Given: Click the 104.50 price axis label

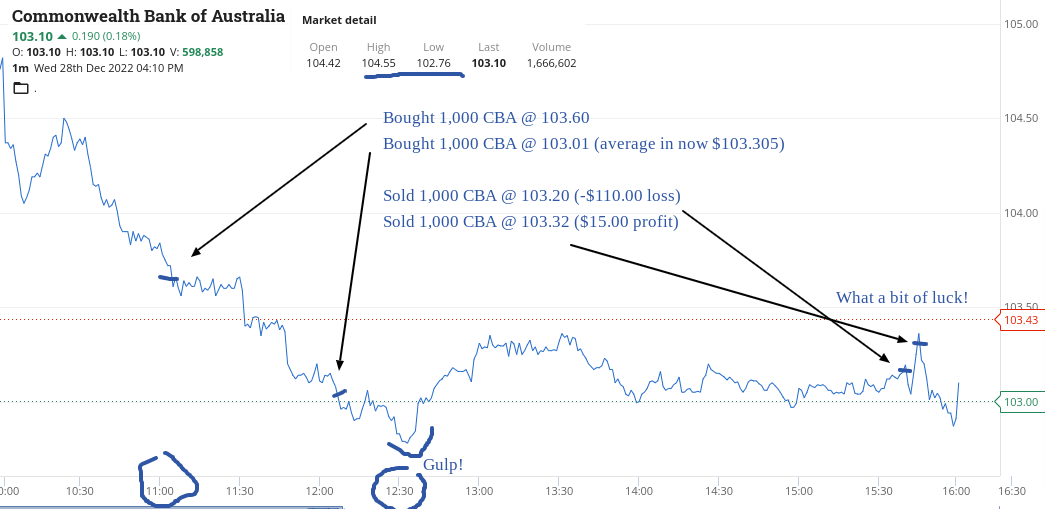Looking at the screenshot, I should click(x=1020, y=118).
